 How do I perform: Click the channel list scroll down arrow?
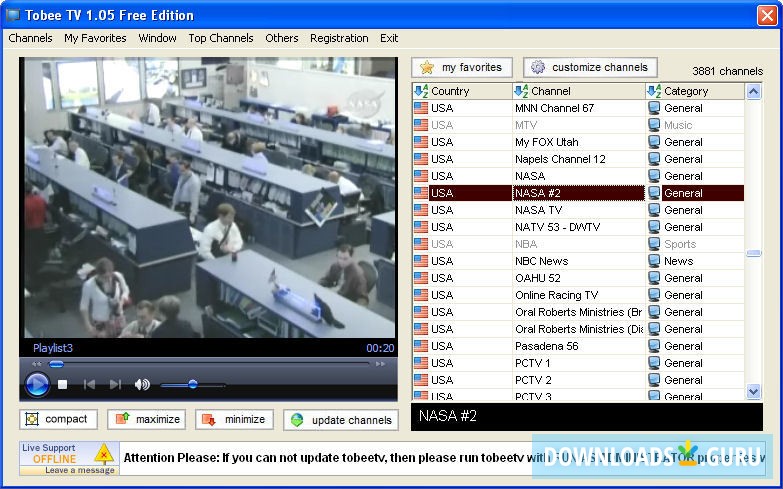pos(754,391)
